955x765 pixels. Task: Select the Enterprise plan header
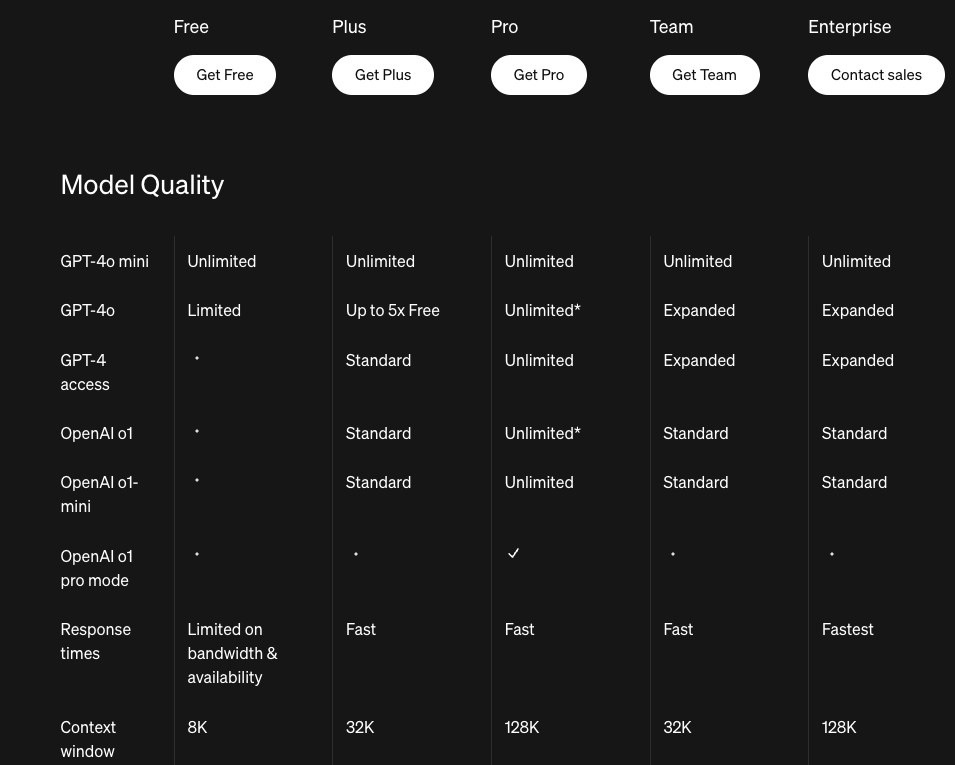(849, 27)
